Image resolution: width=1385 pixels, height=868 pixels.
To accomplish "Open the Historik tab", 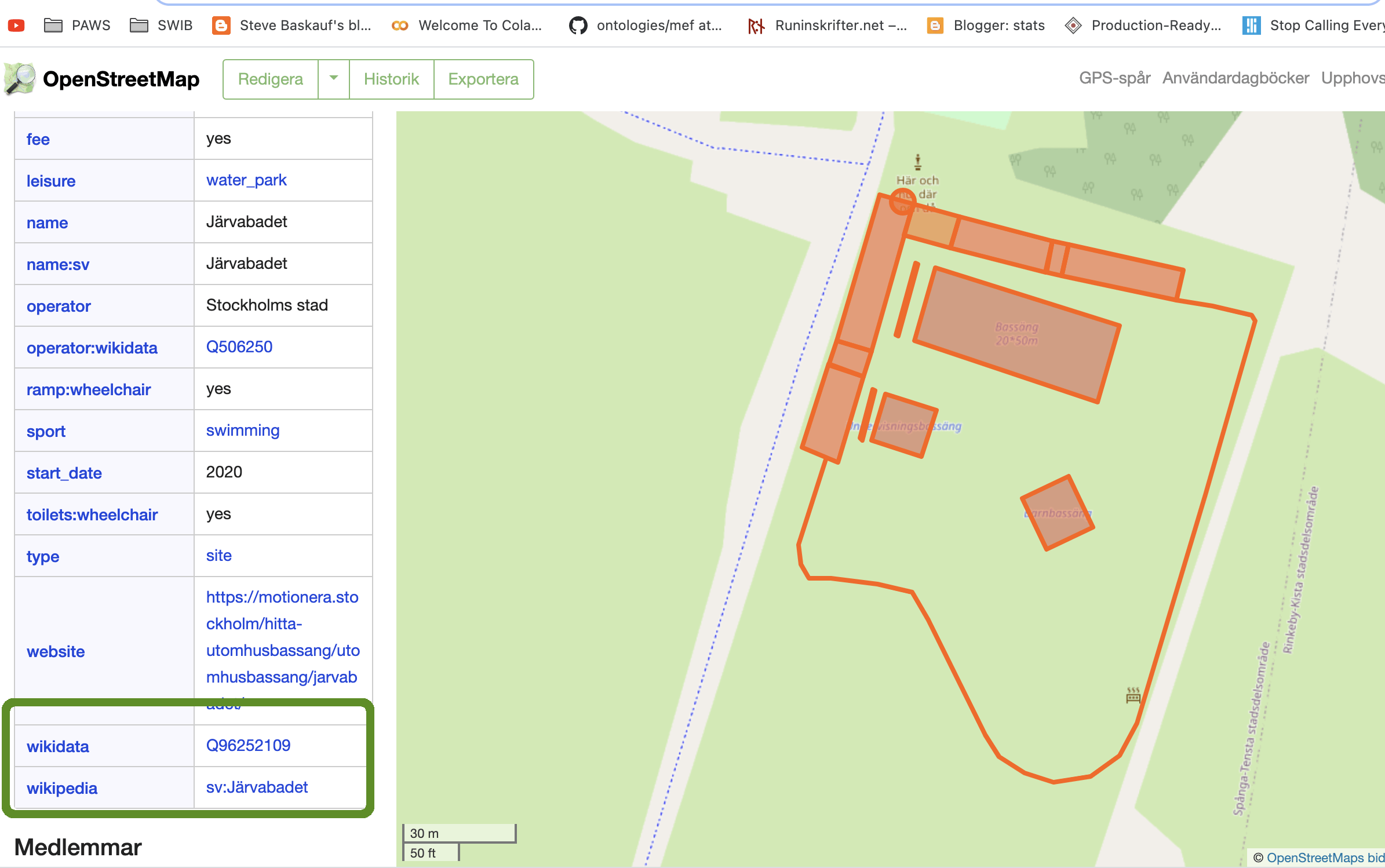I will tap(391, 79).
